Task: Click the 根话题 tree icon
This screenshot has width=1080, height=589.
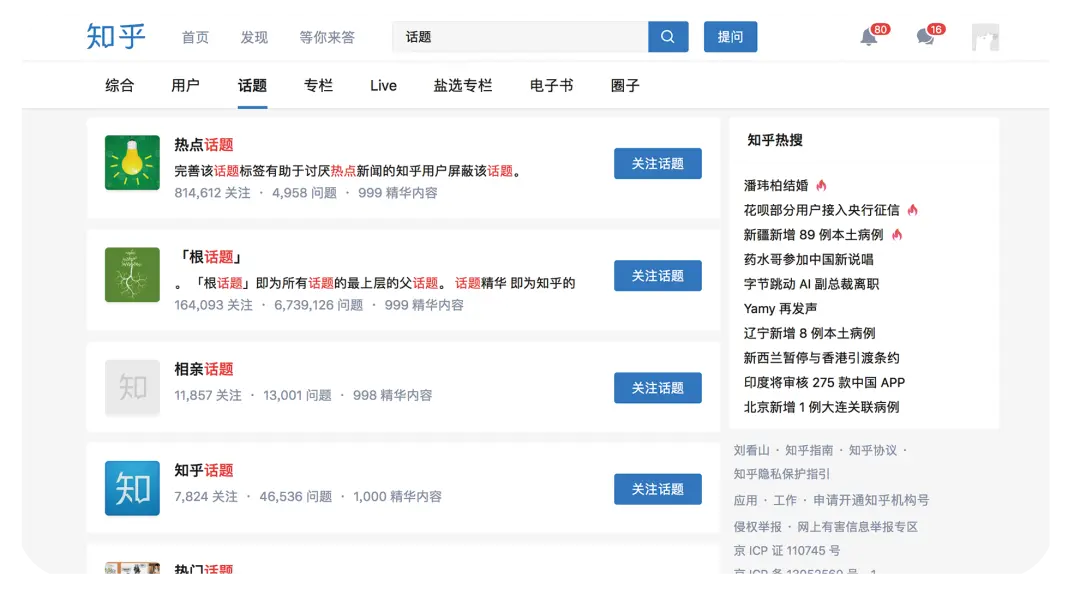Action: 132,275
